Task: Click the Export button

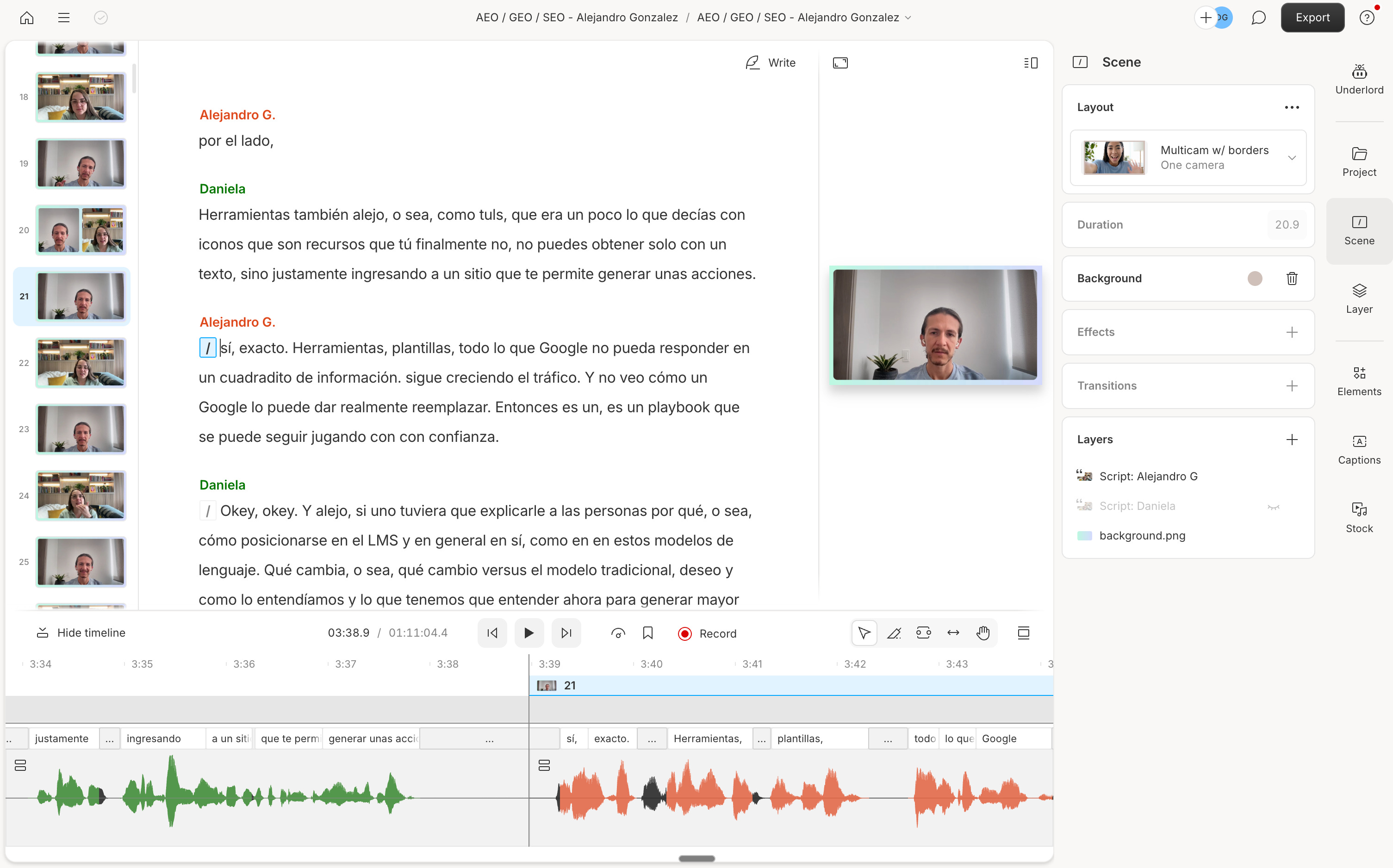Action: (x=1312, y=18)
